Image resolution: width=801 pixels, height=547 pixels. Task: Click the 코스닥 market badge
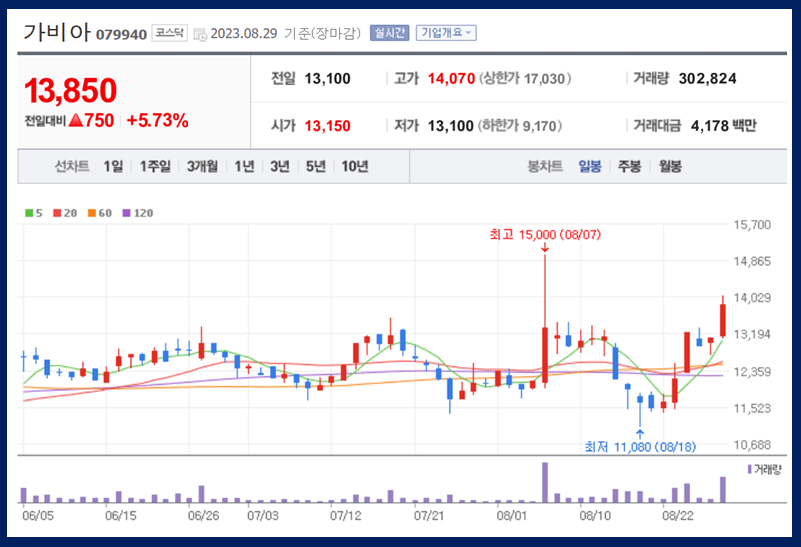click(170, 33)
